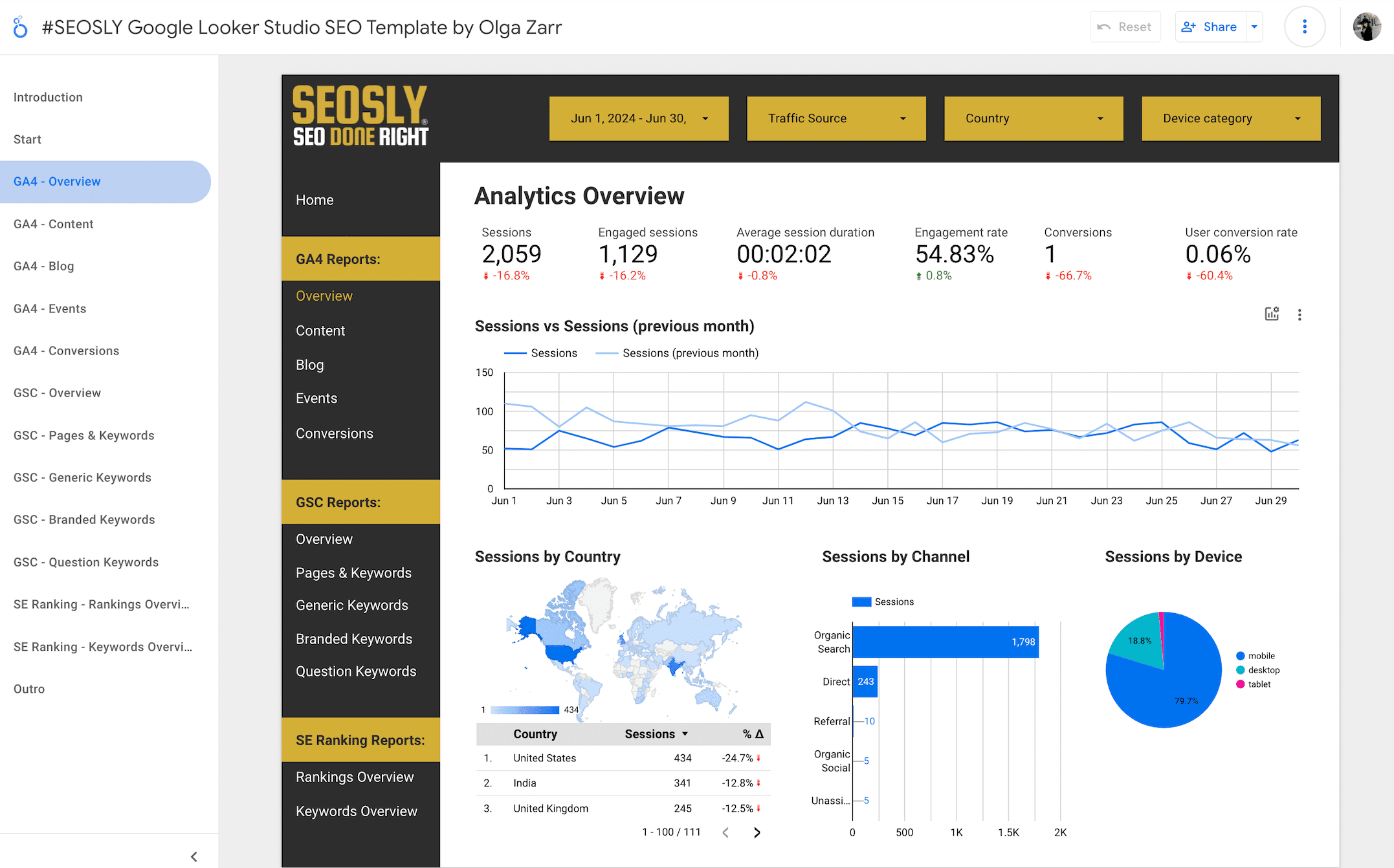Click the desktop legend item in pie chart
This screenshot has width=1394, height=868.
1257,670
